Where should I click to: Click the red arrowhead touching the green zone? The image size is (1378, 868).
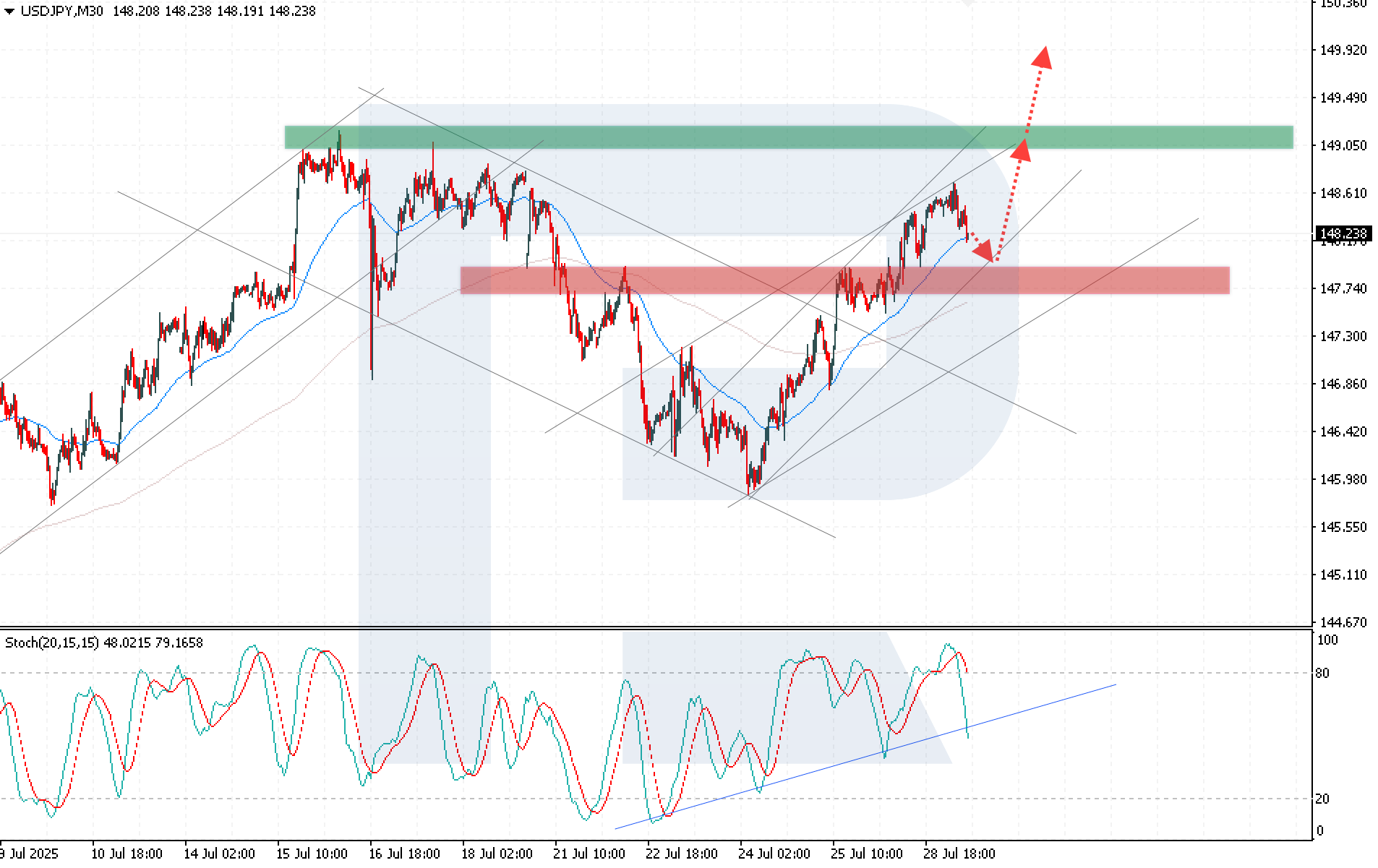click(x=1021, y=150)
